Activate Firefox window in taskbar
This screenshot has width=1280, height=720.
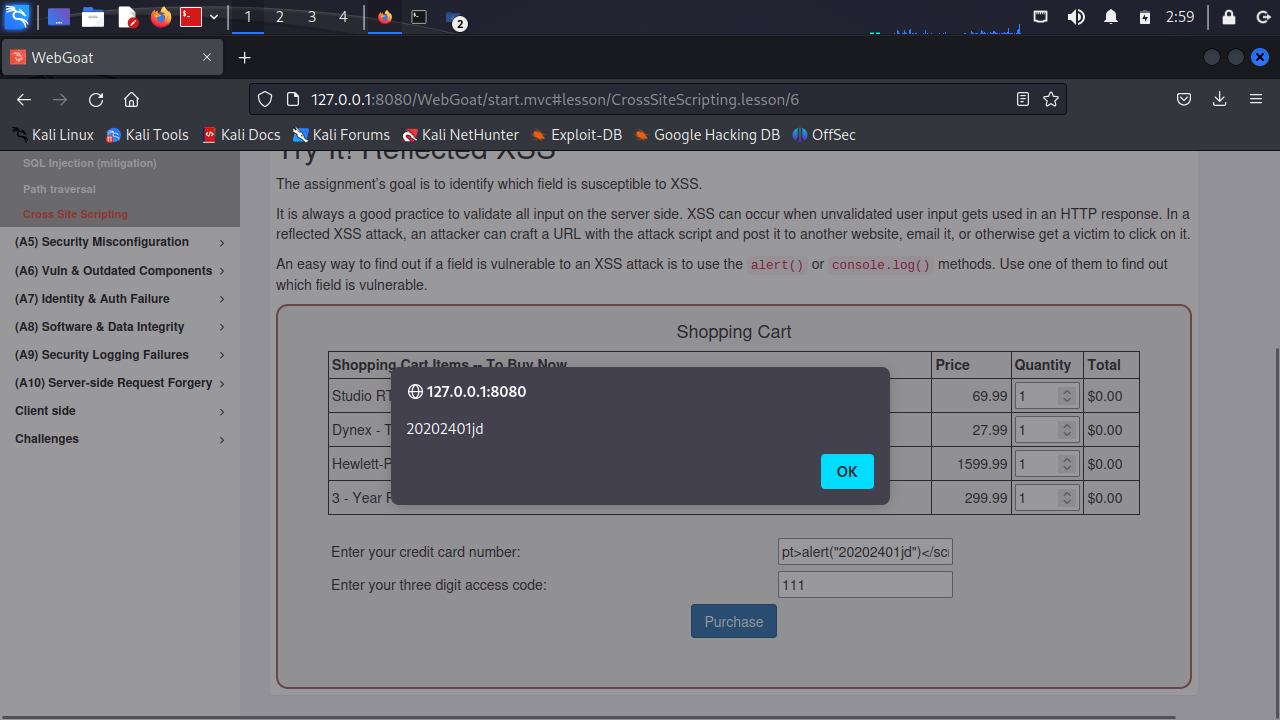click(385, 17)
